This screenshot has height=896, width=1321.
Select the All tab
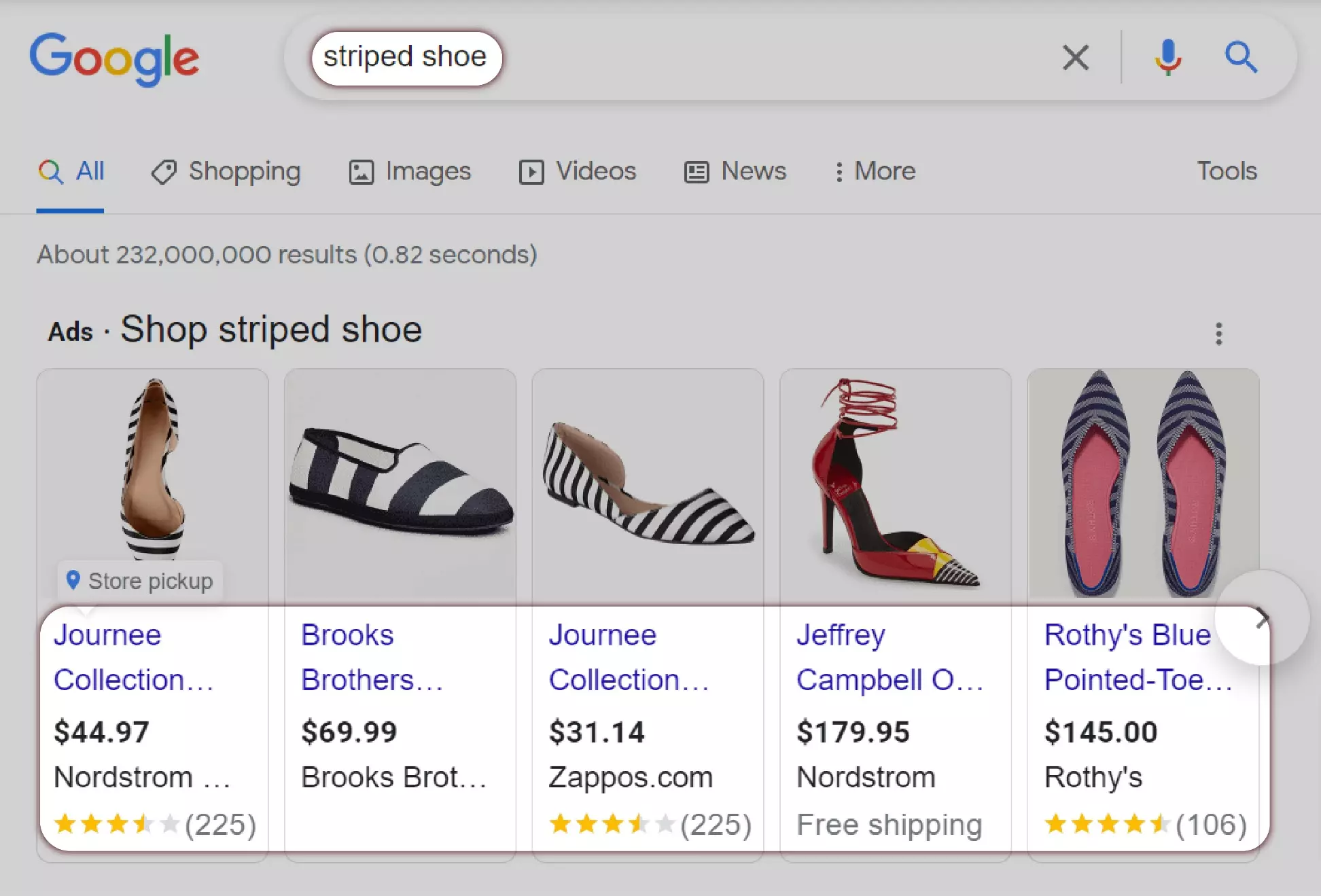[71, 171]
